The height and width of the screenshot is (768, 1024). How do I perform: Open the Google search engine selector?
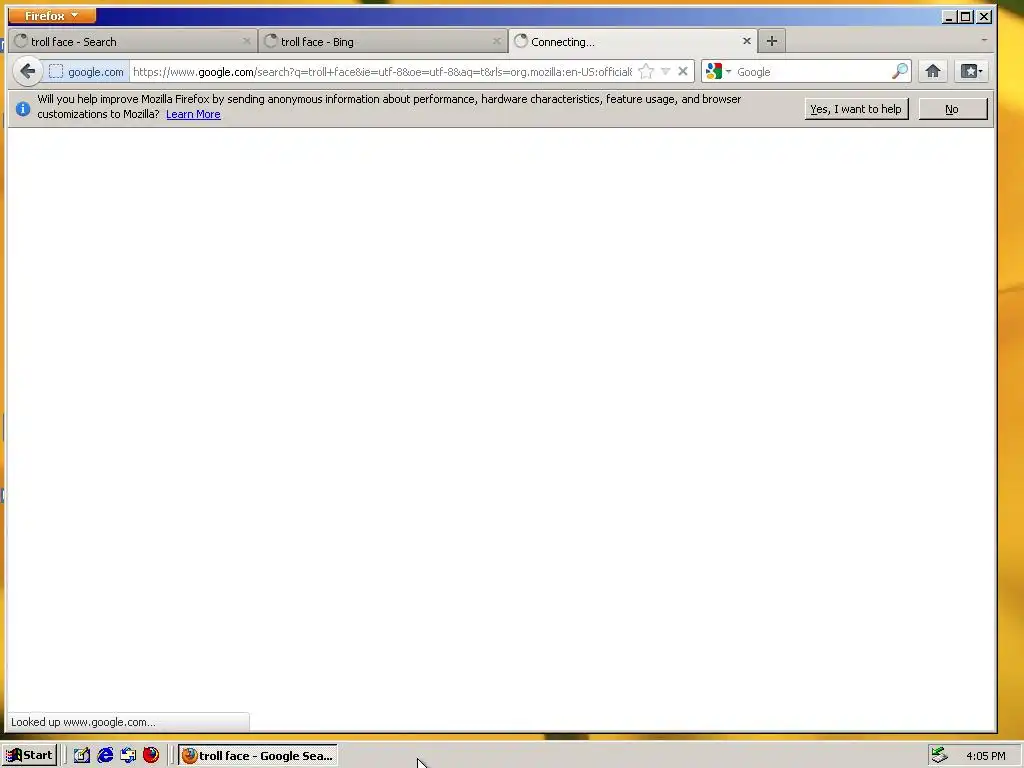(x=718, y=71)
